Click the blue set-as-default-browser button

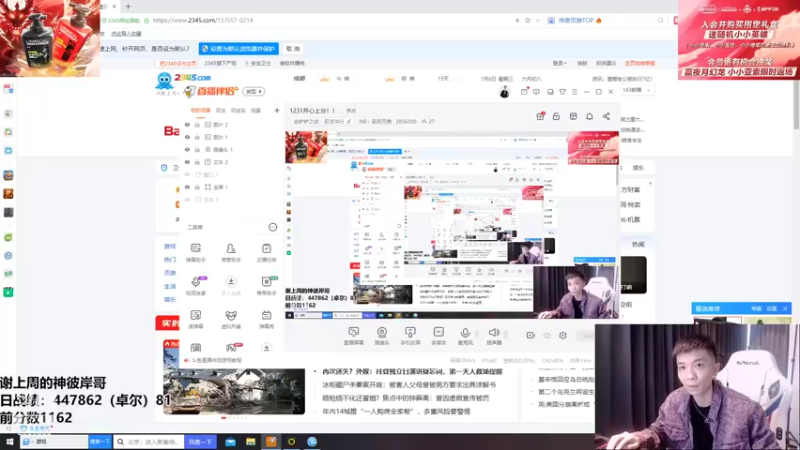point(239,48)
